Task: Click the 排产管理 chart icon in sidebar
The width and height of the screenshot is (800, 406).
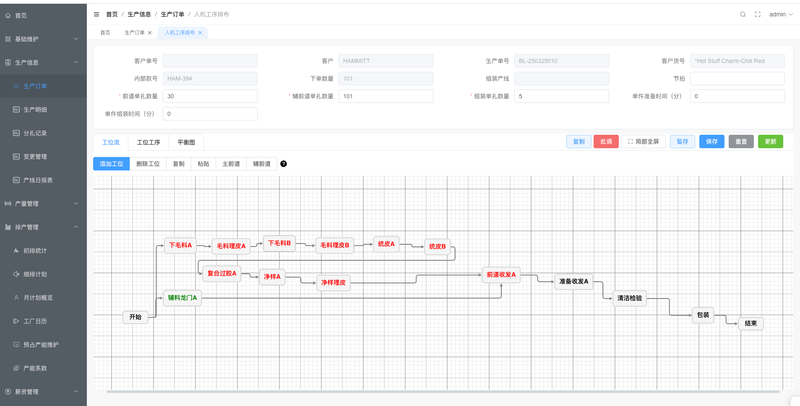Action: pos(8,227)
